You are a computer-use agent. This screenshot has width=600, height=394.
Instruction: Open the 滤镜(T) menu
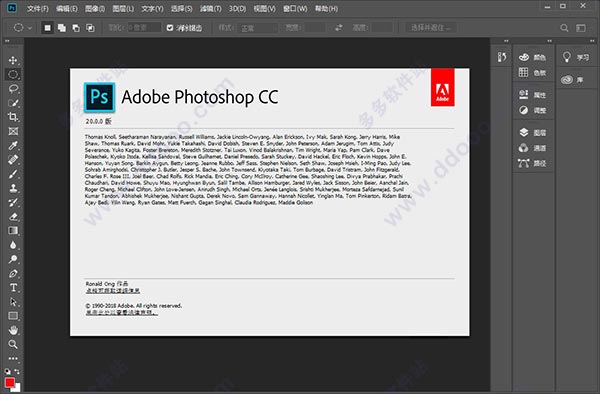click(x=210, y=8)
